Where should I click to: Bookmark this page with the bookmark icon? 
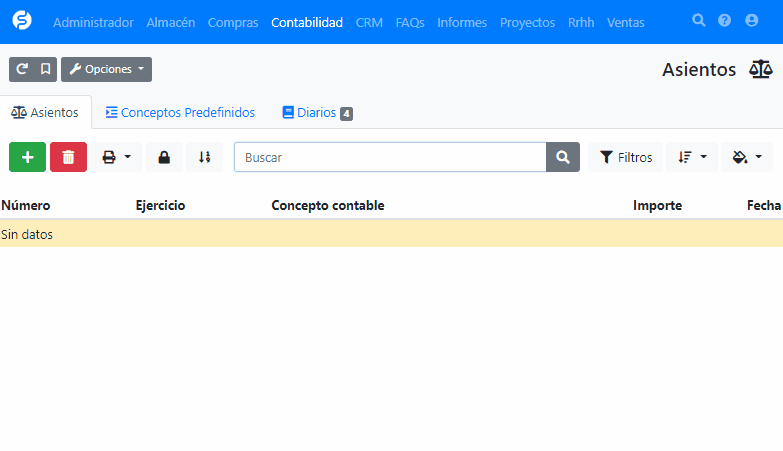tap(45, 69)
